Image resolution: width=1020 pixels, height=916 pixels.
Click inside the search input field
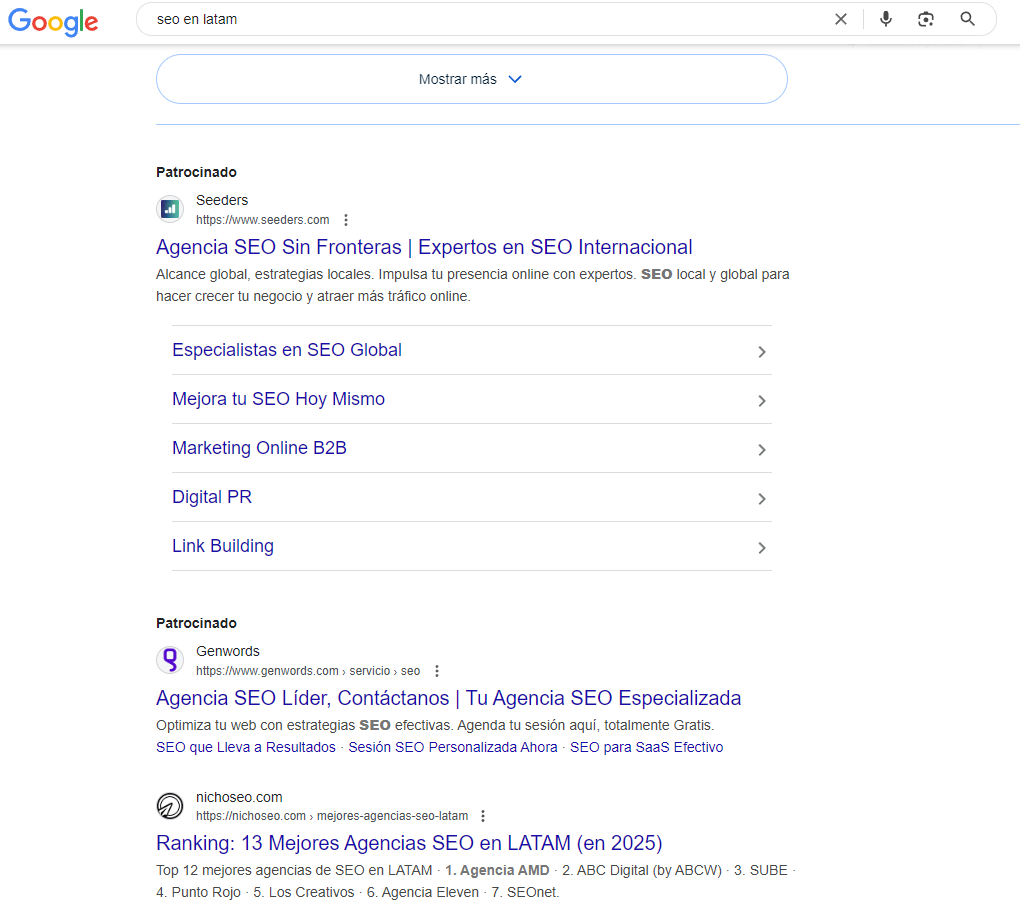(x=480, y=19)
